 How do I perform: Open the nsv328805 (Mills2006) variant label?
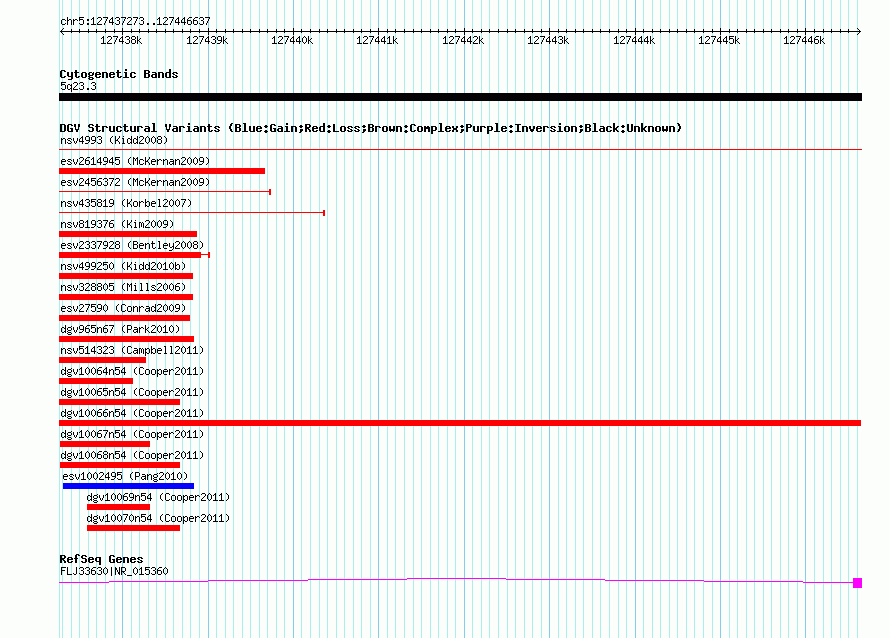[123, 287]
